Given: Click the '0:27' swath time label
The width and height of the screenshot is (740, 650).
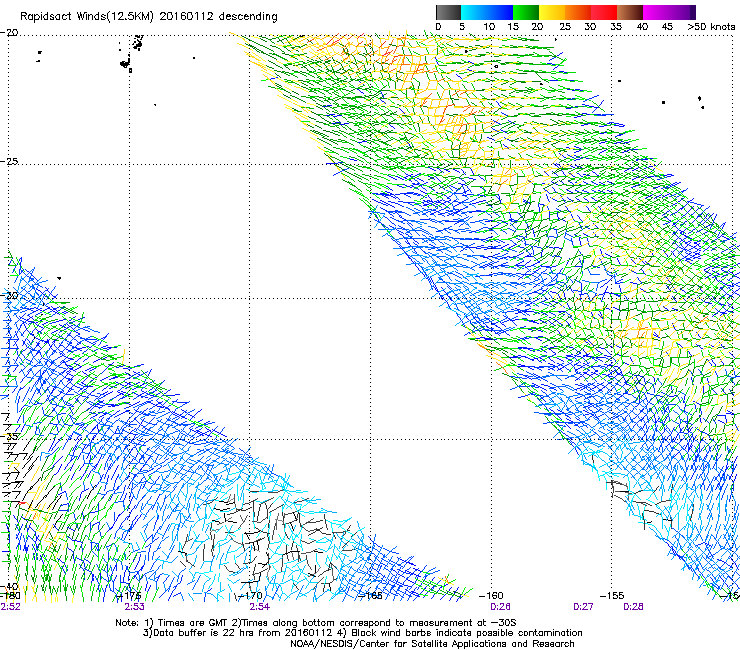Looking at the screenshot, I should [583, 607].
